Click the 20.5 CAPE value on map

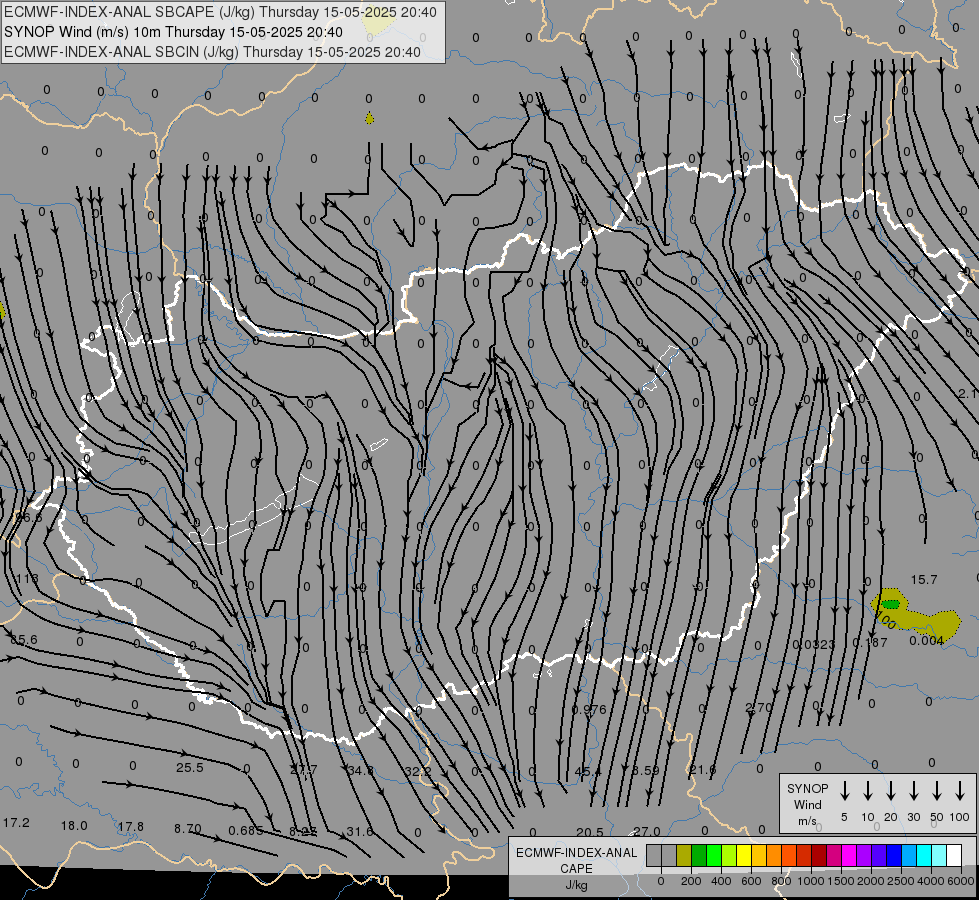[x=590, y=832]
